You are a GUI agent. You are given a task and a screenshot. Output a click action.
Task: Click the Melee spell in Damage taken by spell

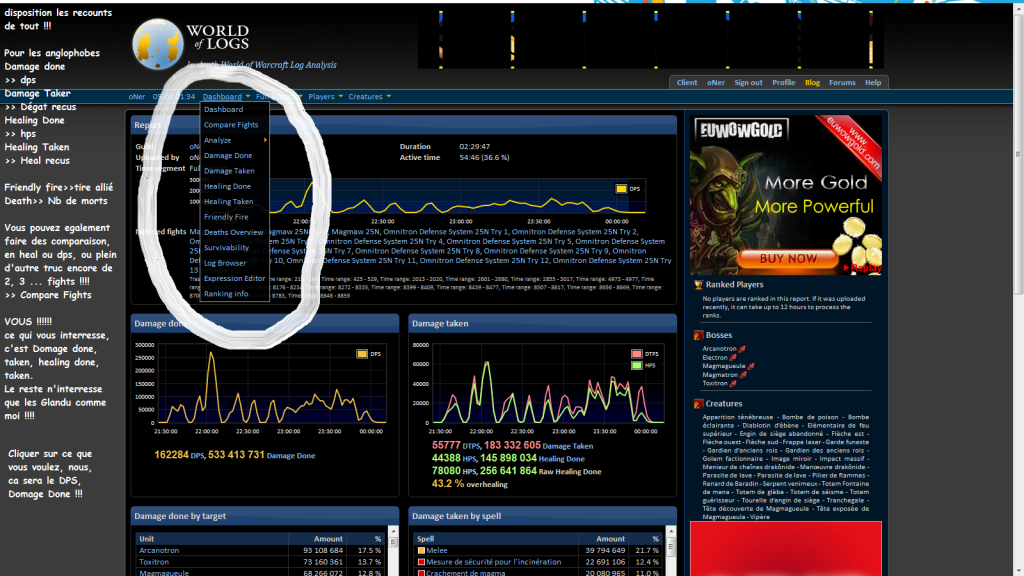point(437,551)
